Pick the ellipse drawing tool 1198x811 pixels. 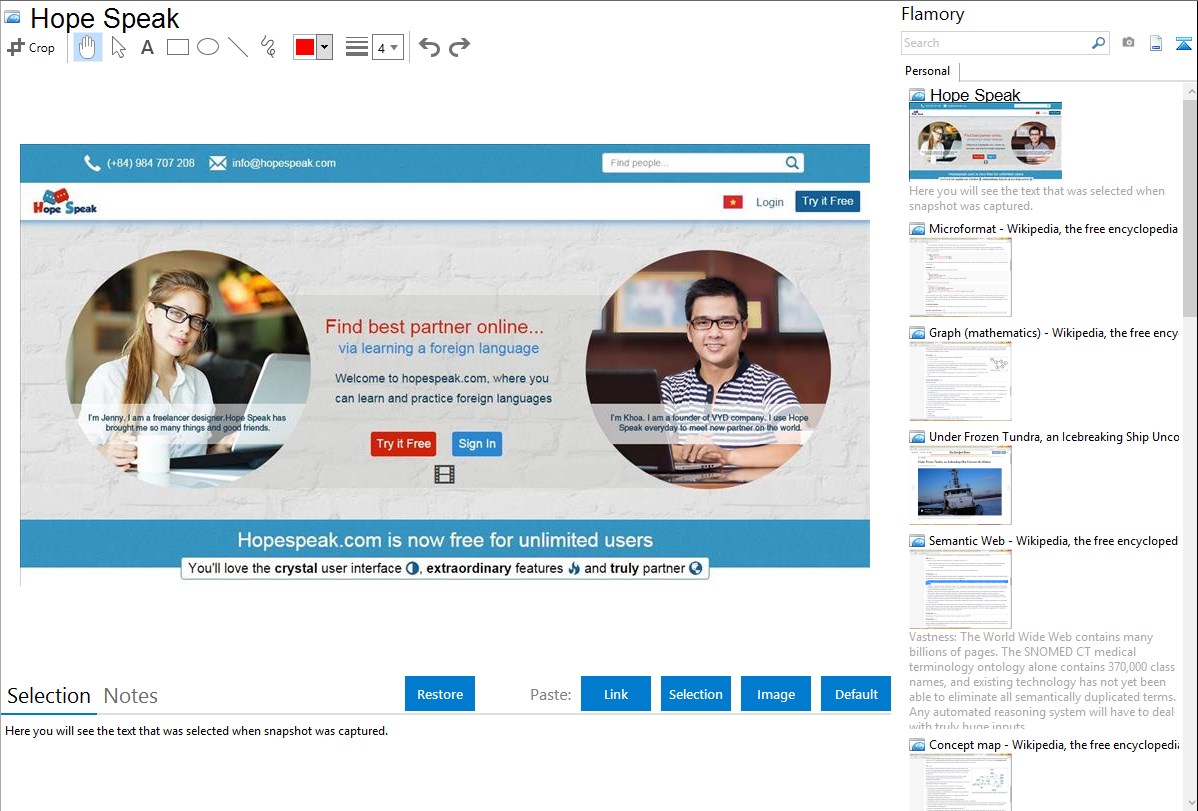click(208, 47)
